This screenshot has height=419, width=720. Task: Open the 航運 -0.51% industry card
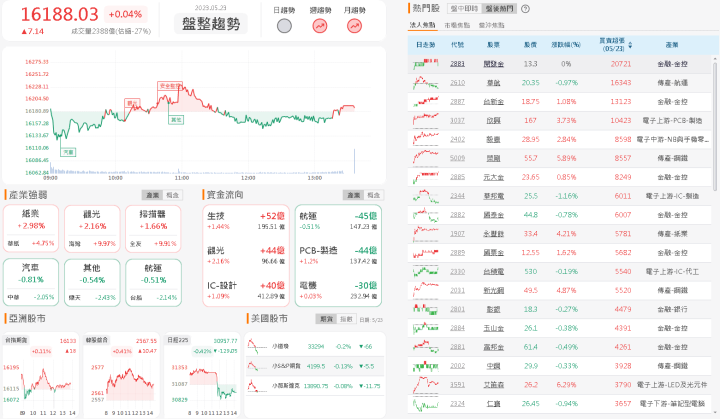153,283
